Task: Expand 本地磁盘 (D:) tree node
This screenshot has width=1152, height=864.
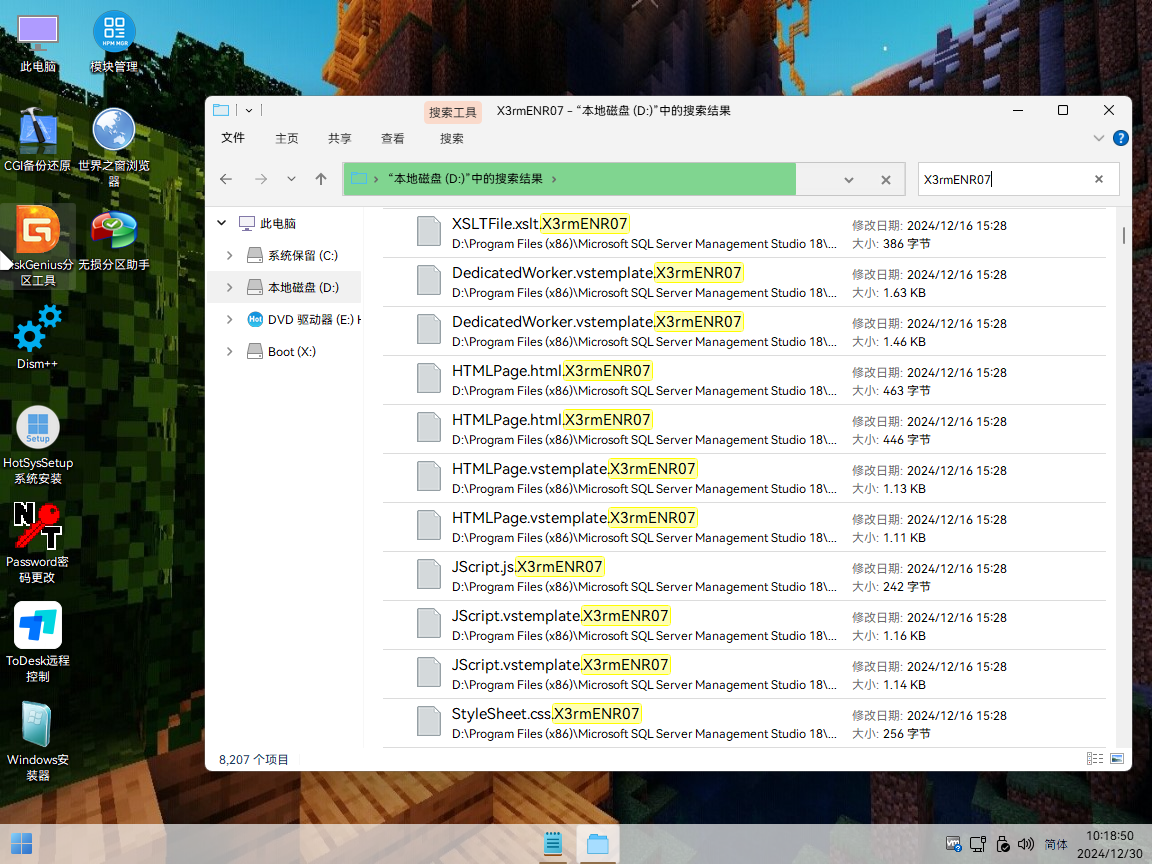Action: click(x=230, y=287)
